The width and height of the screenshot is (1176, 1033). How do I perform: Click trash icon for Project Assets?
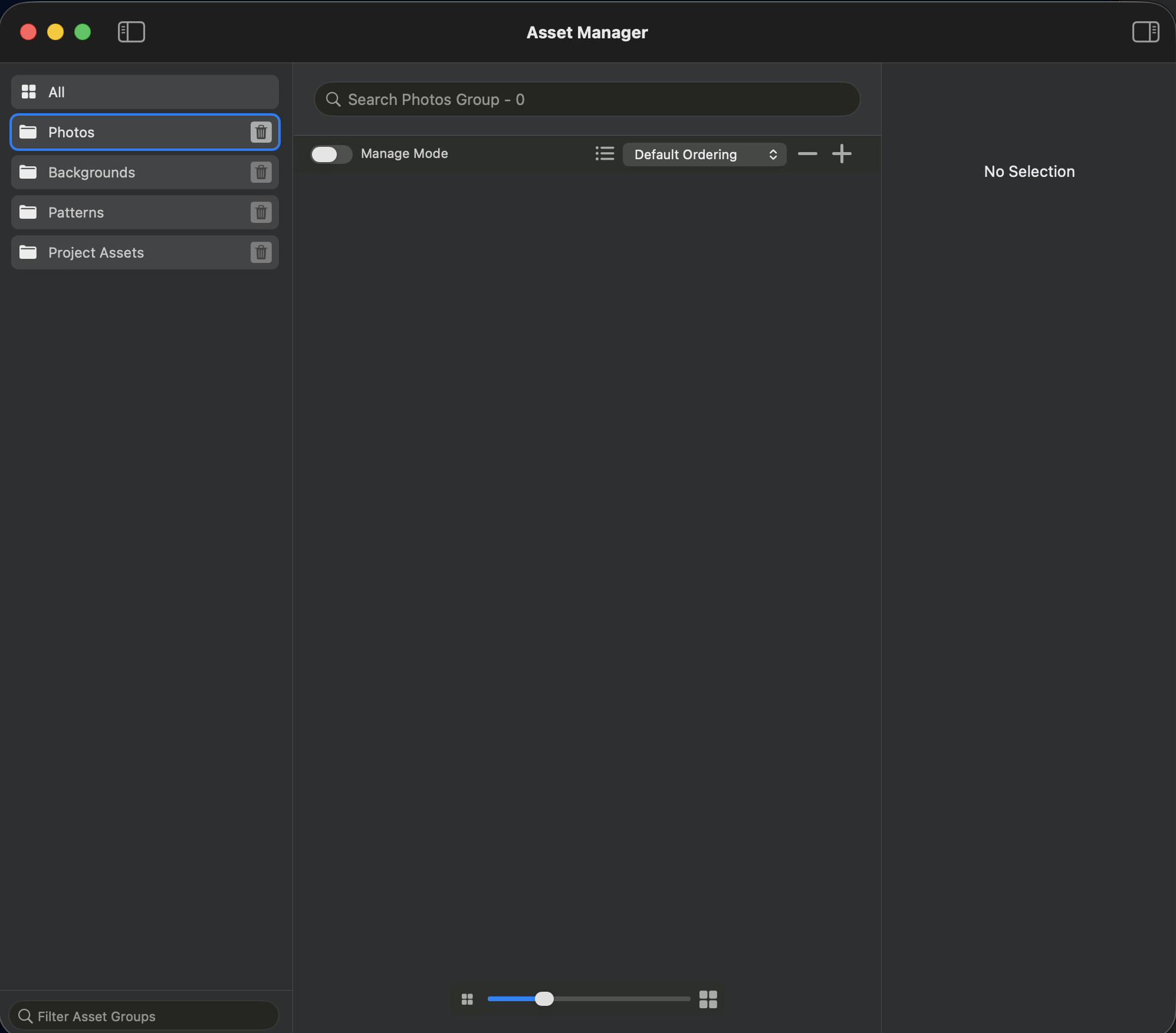coord(261,252)
